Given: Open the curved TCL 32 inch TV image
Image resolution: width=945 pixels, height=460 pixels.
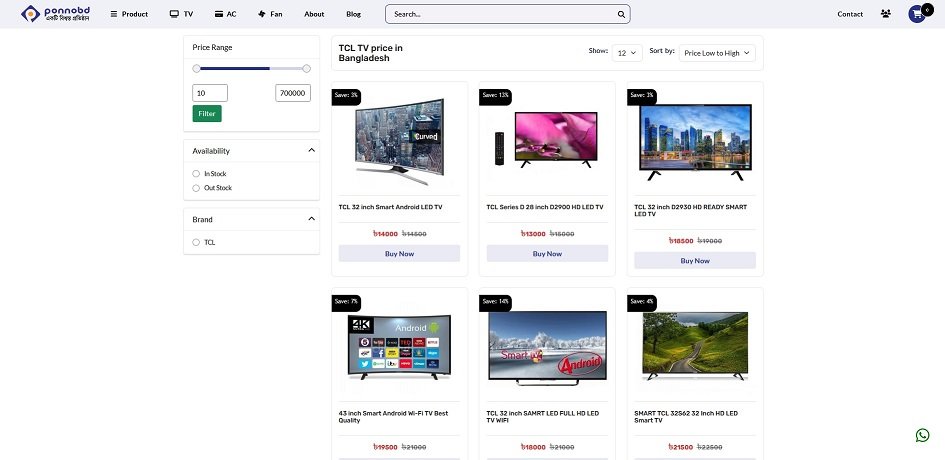Looking at the screenshot, I should pyautogui.click(x=400, y=142).
